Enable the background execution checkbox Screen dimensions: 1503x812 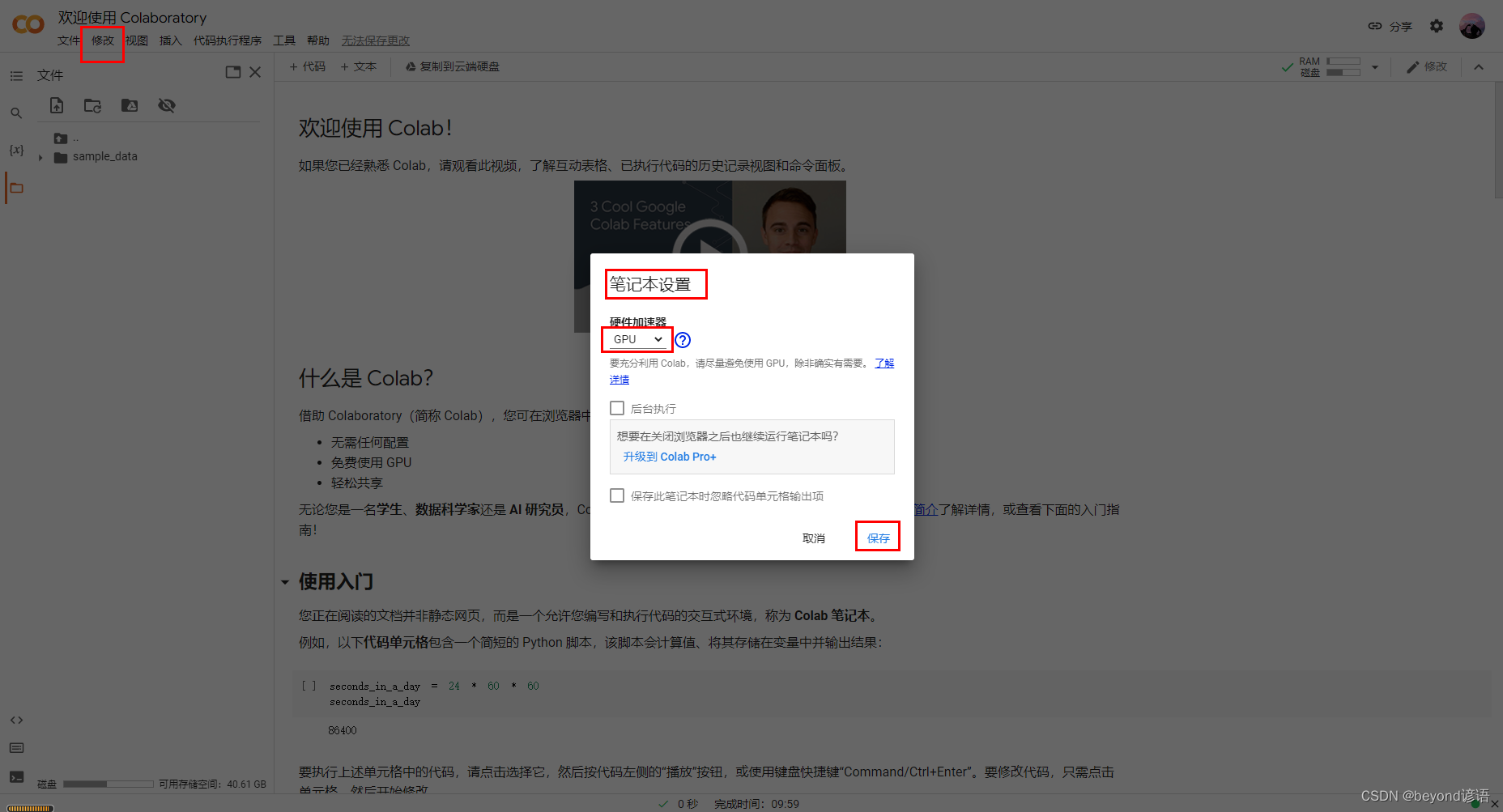pos(617,408)
